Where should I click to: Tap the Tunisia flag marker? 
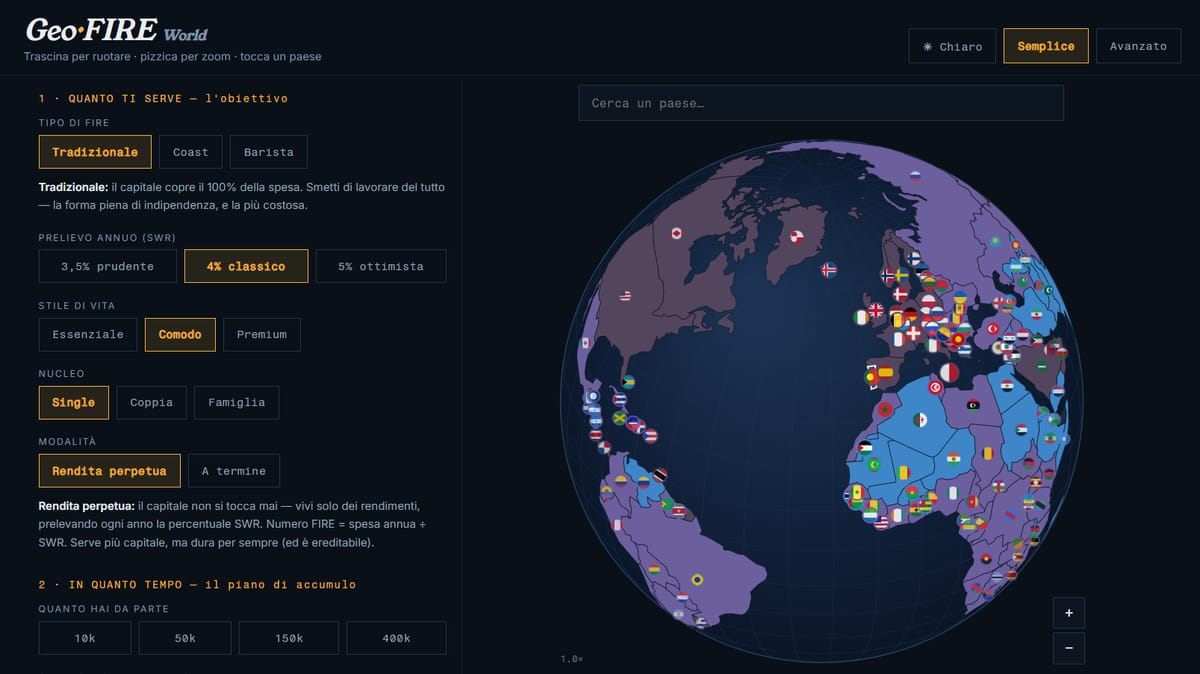[936, 387]
